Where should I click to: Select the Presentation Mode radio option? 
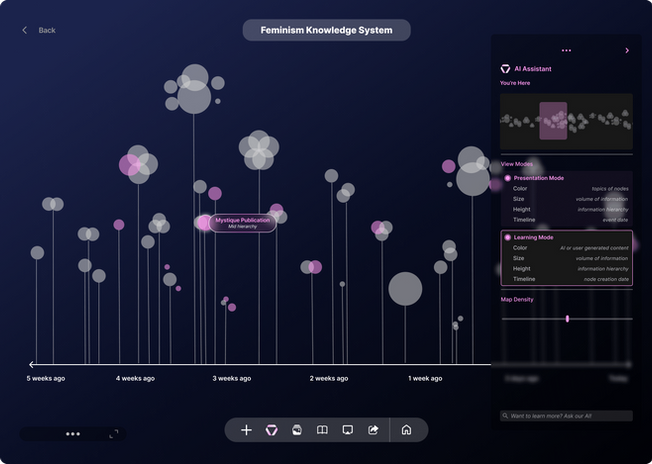point(508,178)
